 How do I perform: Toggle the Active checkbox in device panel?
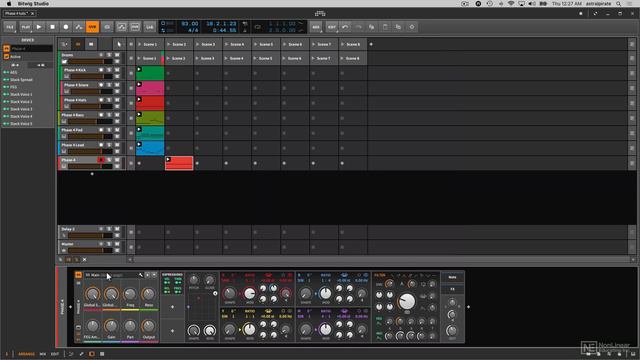[x=6, y=57]
